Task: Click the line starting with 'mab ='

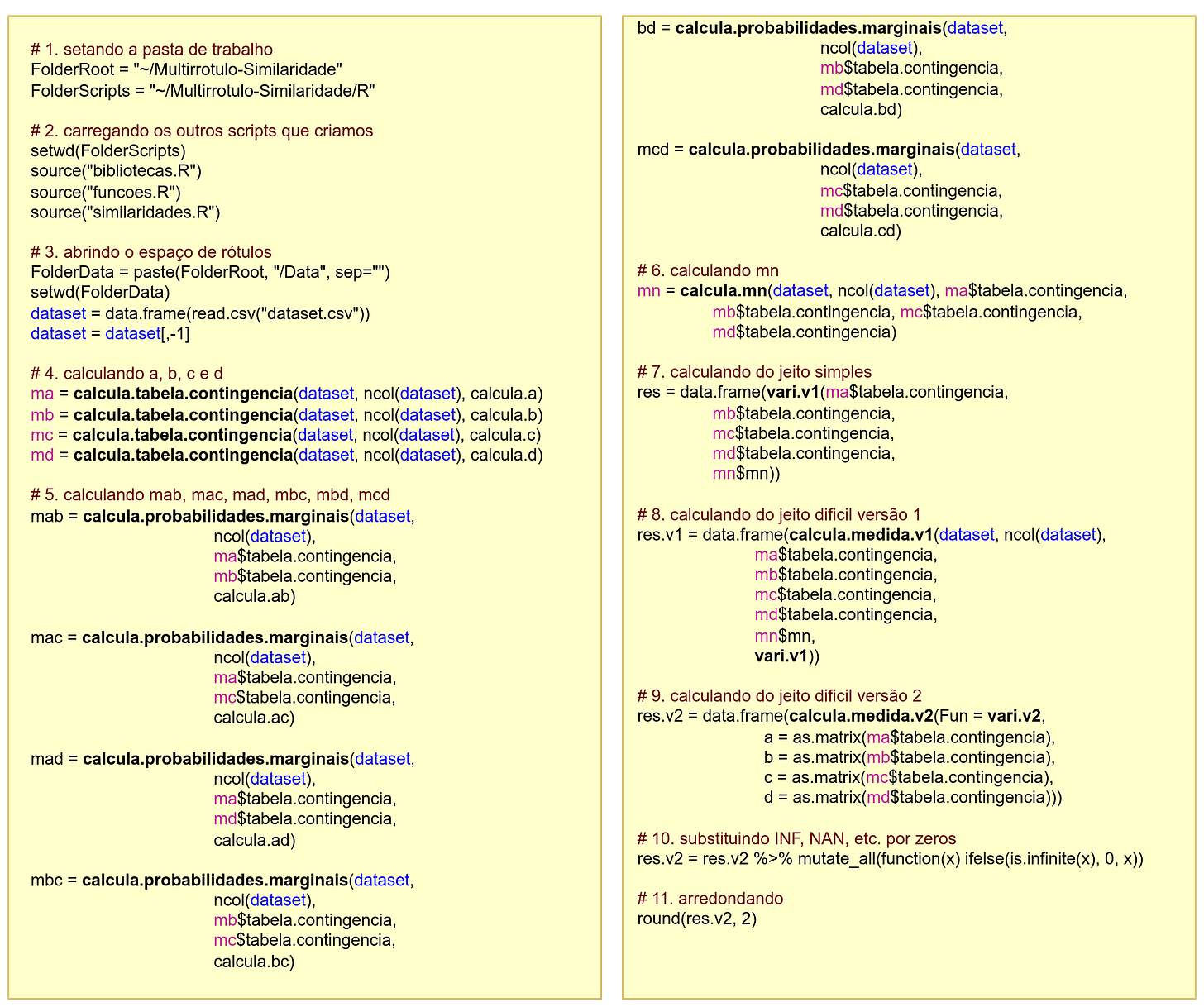Action: [222, 516]
